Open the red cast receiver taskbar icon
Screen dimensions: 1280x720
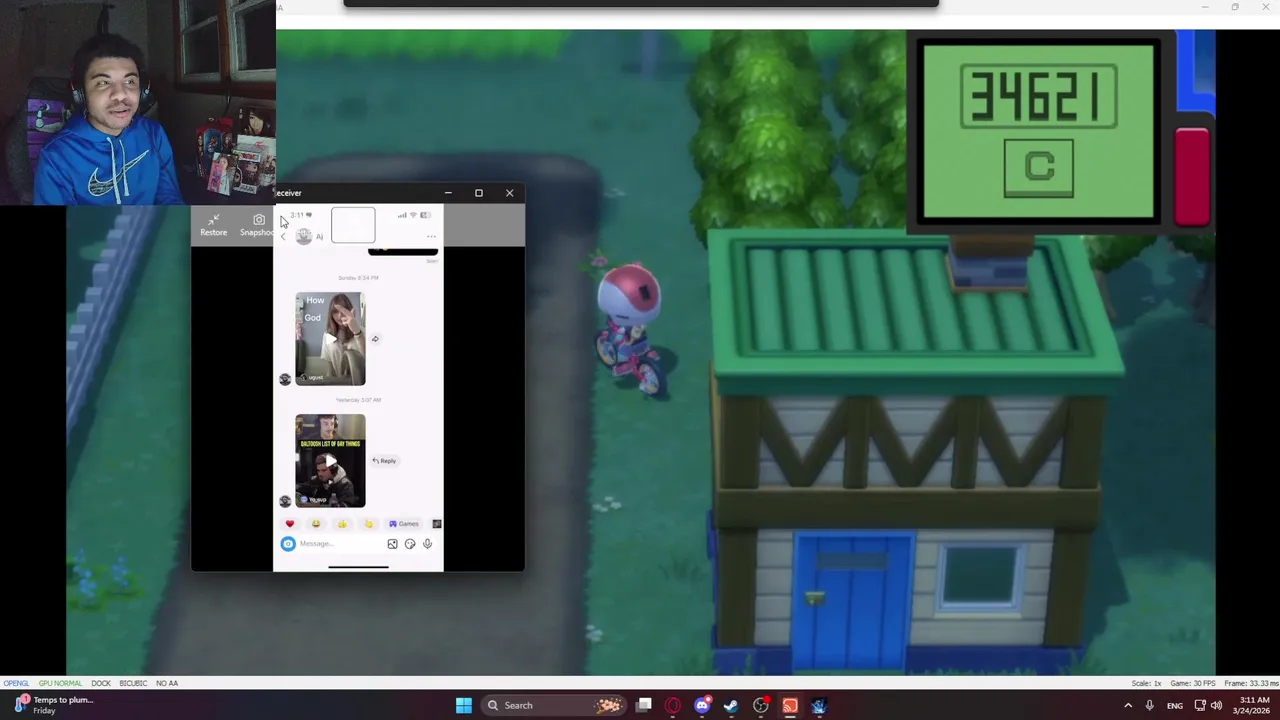tap(790, 706)
